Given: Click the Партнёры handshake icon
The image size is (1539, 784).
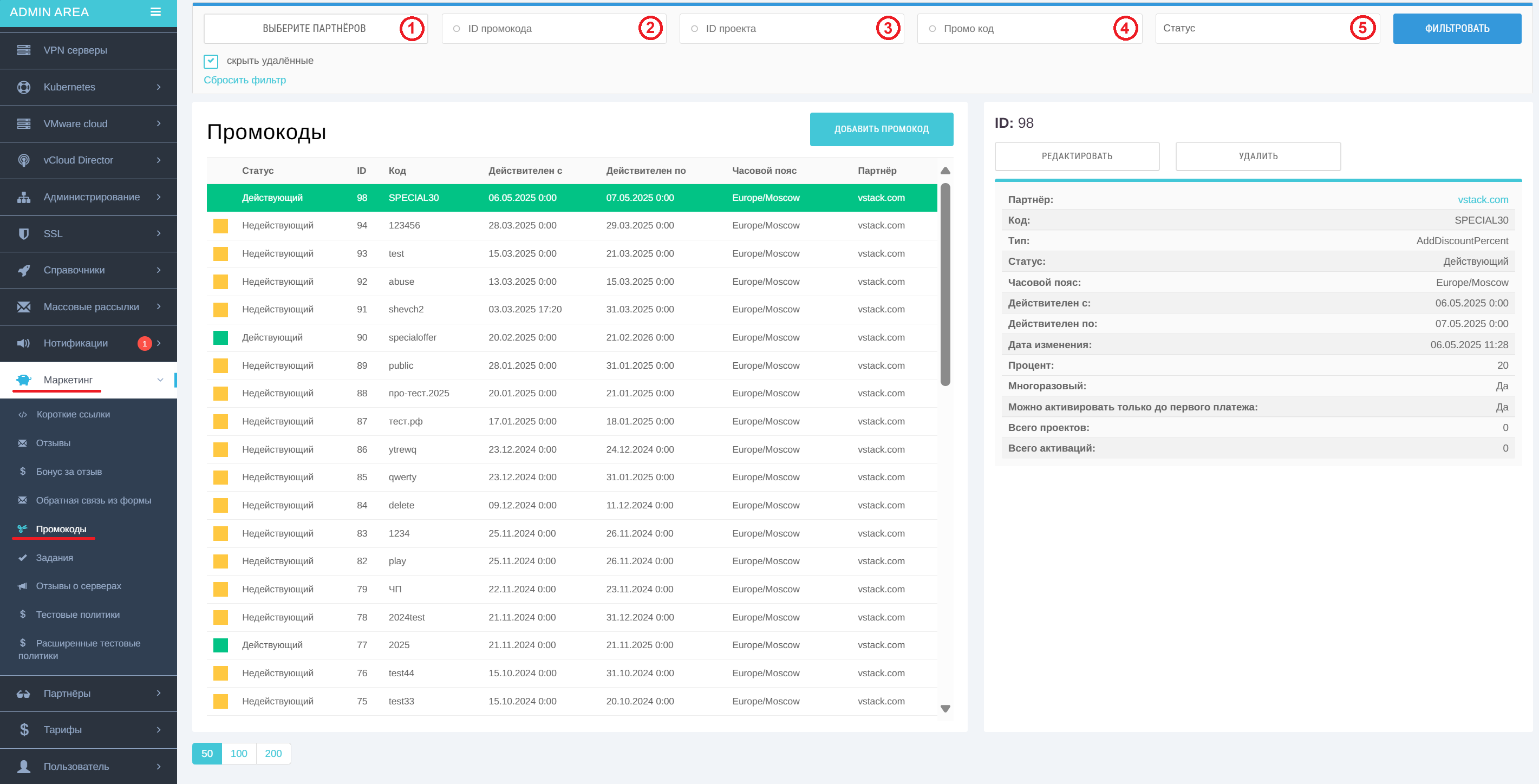Looking at the screenshot, I should pos(24,694).
